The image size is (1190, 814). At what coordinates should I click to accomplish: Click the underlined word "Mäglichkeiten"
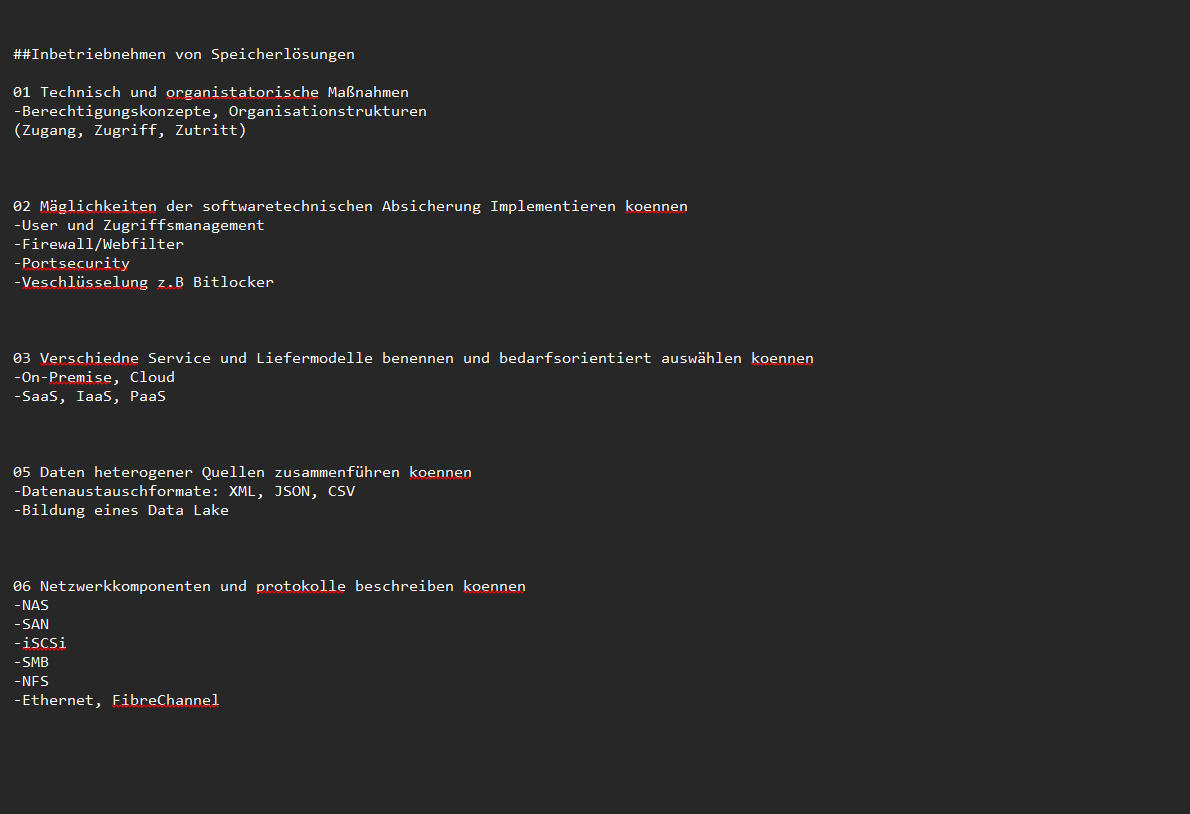[x=98, y=206]
